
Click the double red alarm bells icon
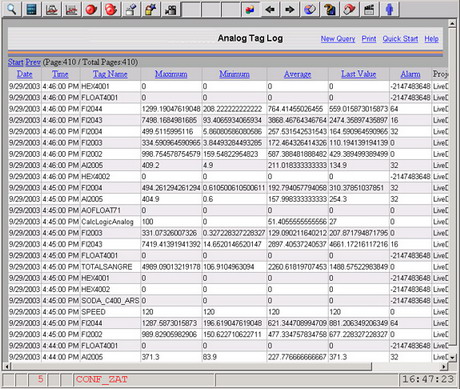(x=111, y=9)
